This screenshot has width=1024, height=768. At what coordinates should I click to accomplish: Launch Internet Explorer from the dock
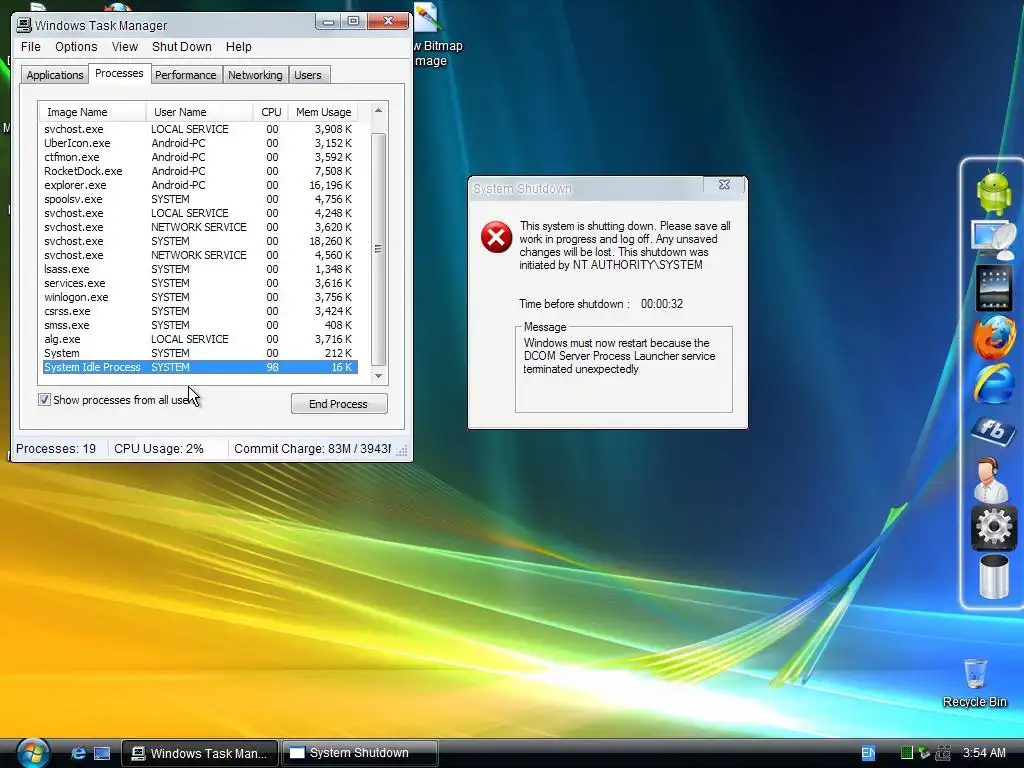(993, 383)
